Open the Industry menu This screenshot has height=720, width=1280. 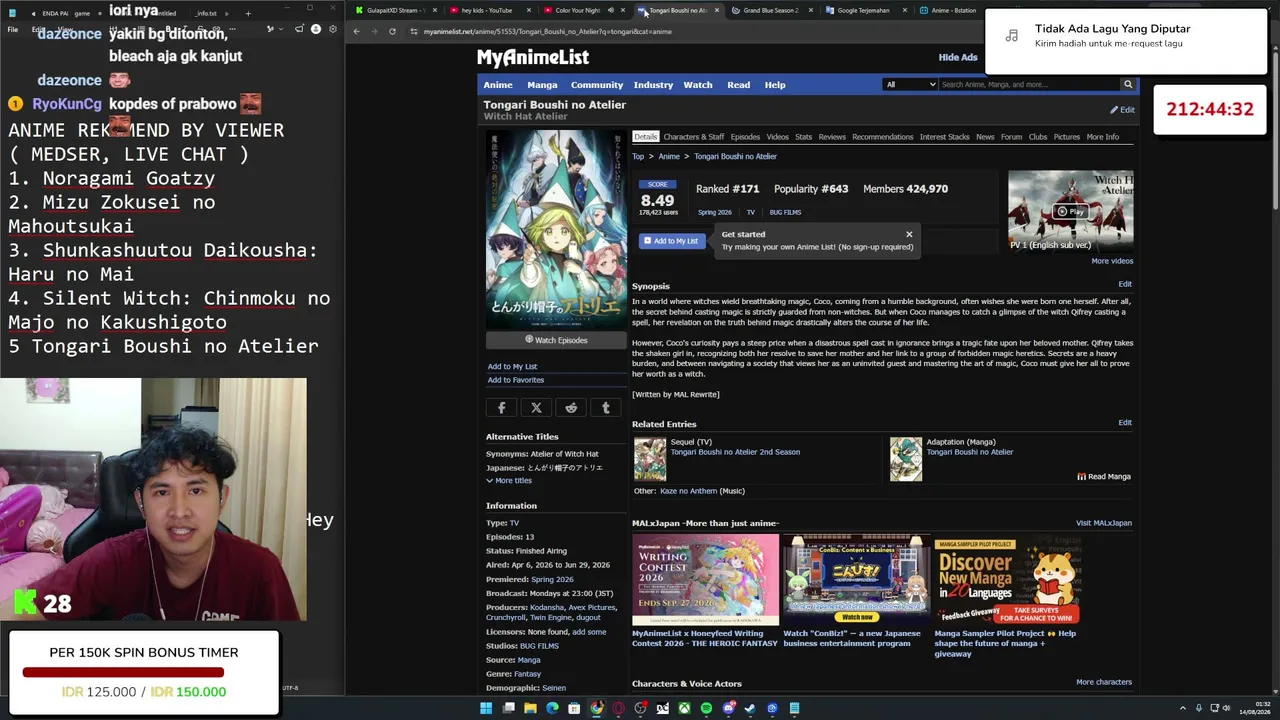pyautogui.click(x=653, y=85)
